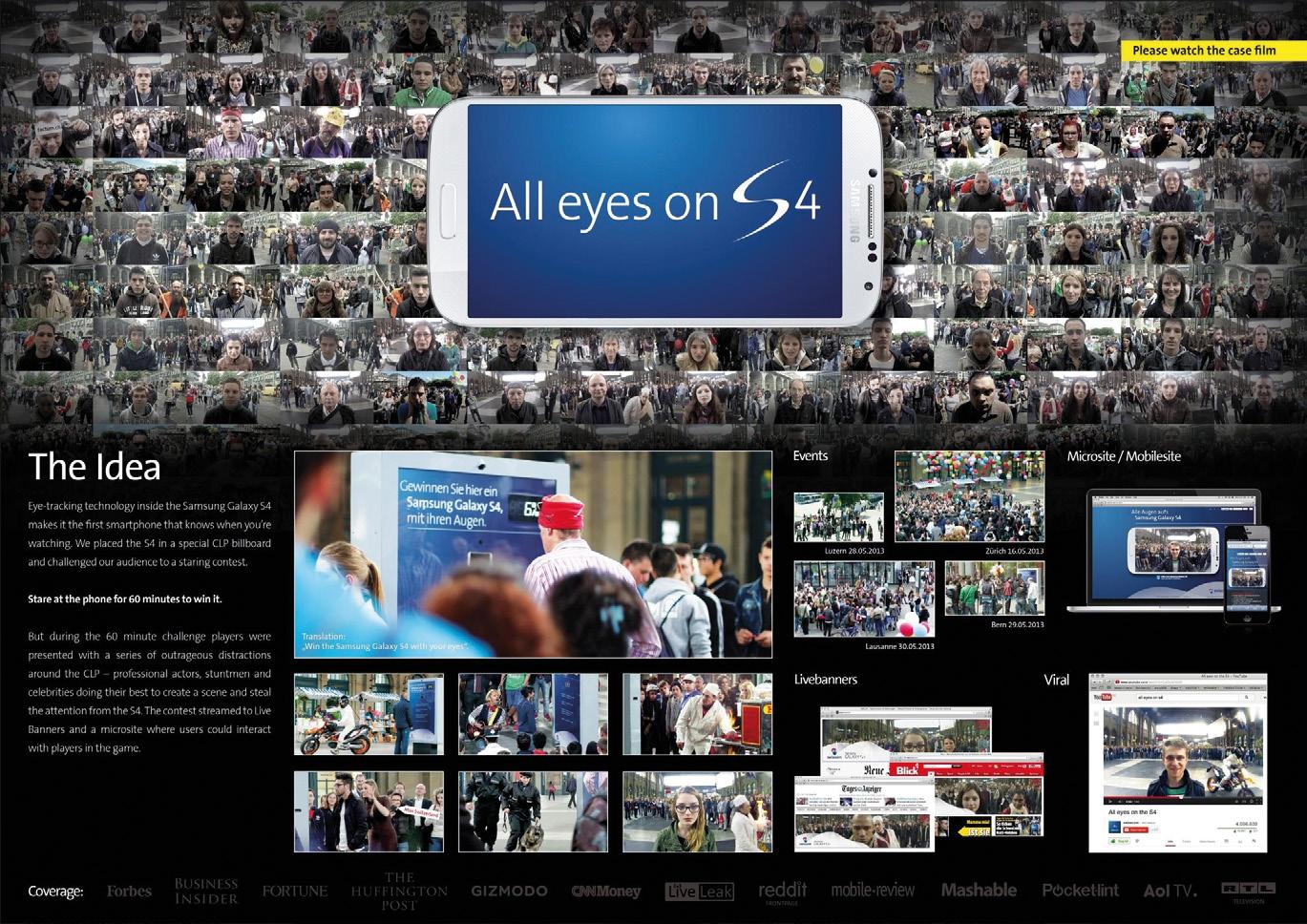Click the laptop microsite mockup screen

[1173, 548]
